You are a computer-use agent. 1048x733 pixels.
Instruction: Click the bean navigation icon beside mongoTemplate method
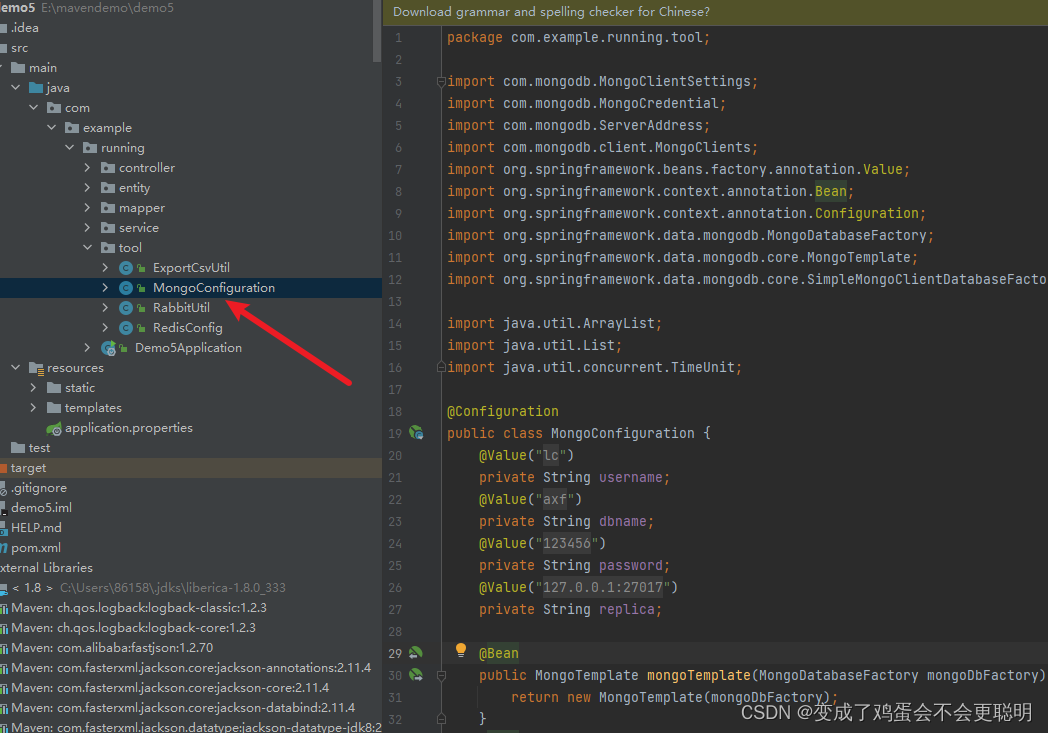coord(417,674)
